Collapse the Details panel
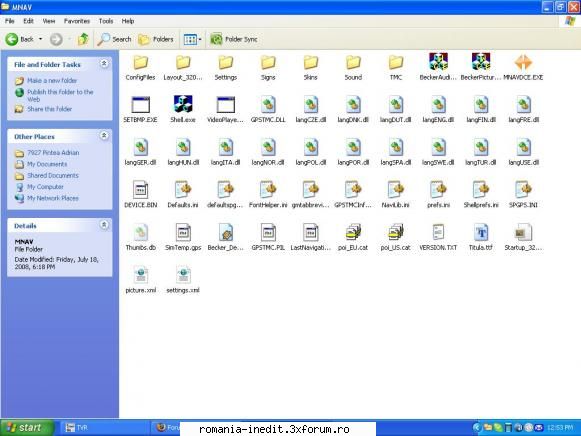This screenshot has width=581, height=436. pos(104,225)
